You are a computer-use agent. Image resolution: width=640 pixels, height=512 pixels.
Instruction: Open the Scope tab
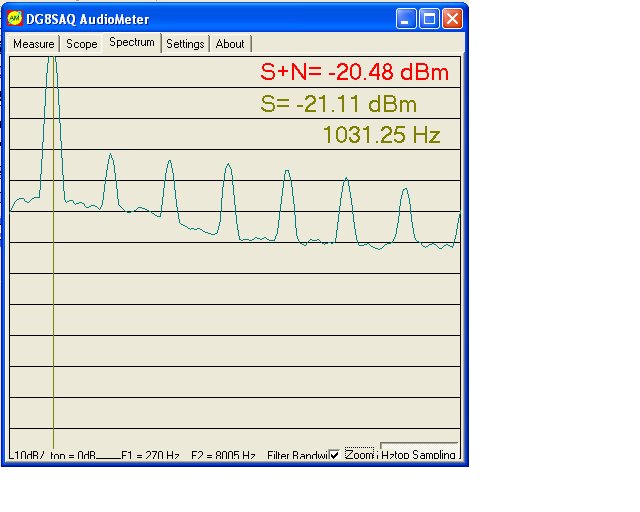(x=81, y=44)
